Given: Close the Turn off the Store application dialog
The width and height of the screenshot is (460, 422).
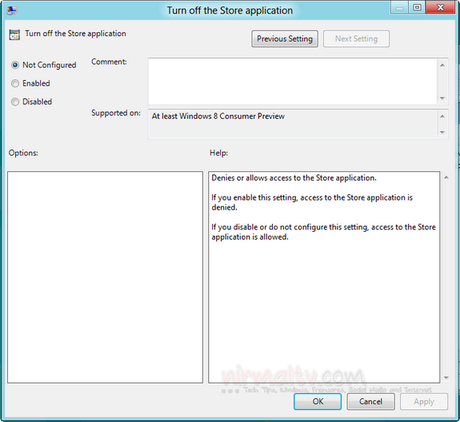Looking at the screenshot, I should (x=440, y=8).
